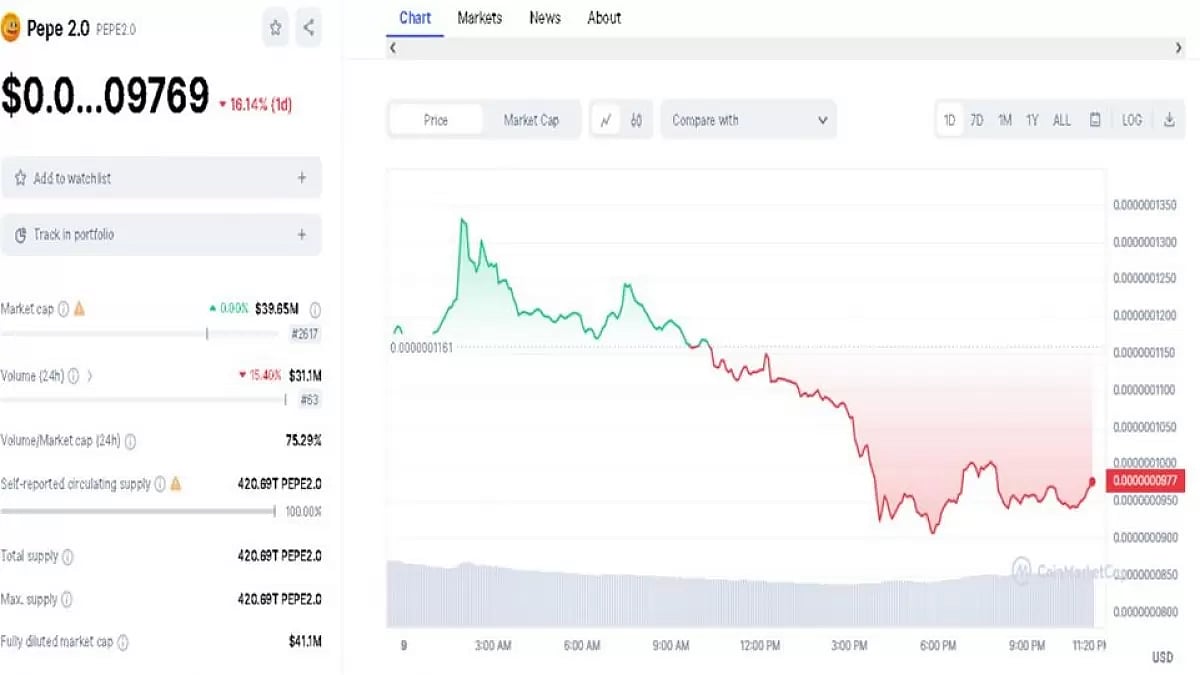Open the Compare with dropdown
The image size is (1200, 675).
[x=748, y=120]
